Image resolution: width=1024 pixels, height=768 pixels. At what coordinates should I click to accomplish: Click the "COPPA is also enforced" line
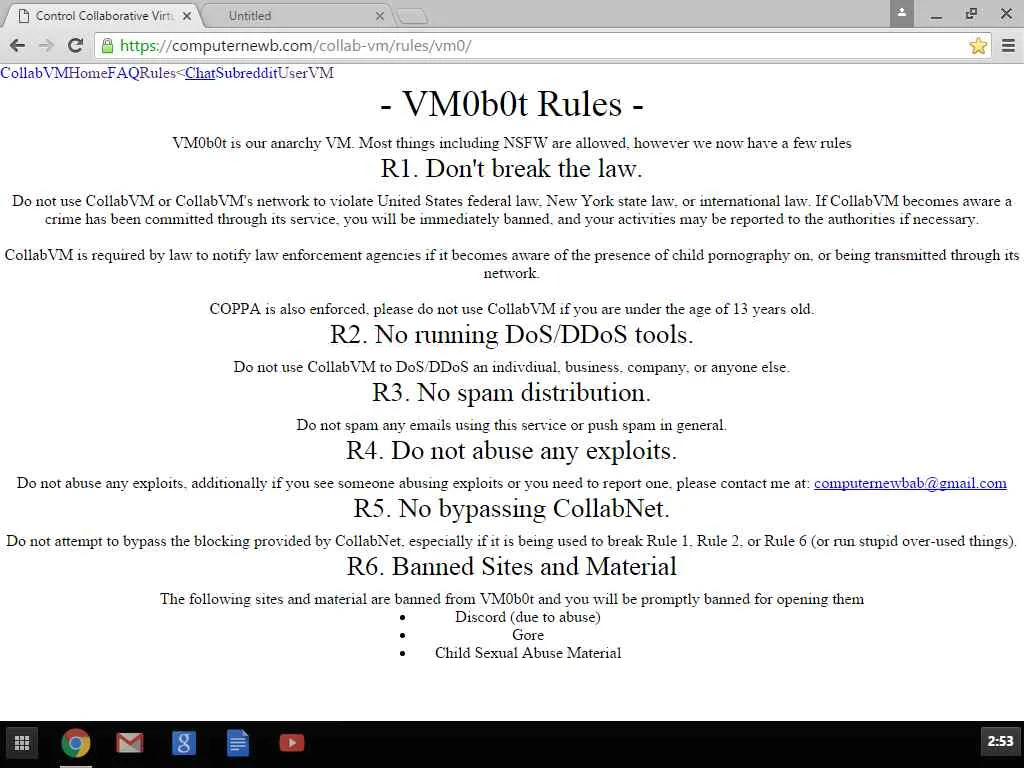pos(512,309)
